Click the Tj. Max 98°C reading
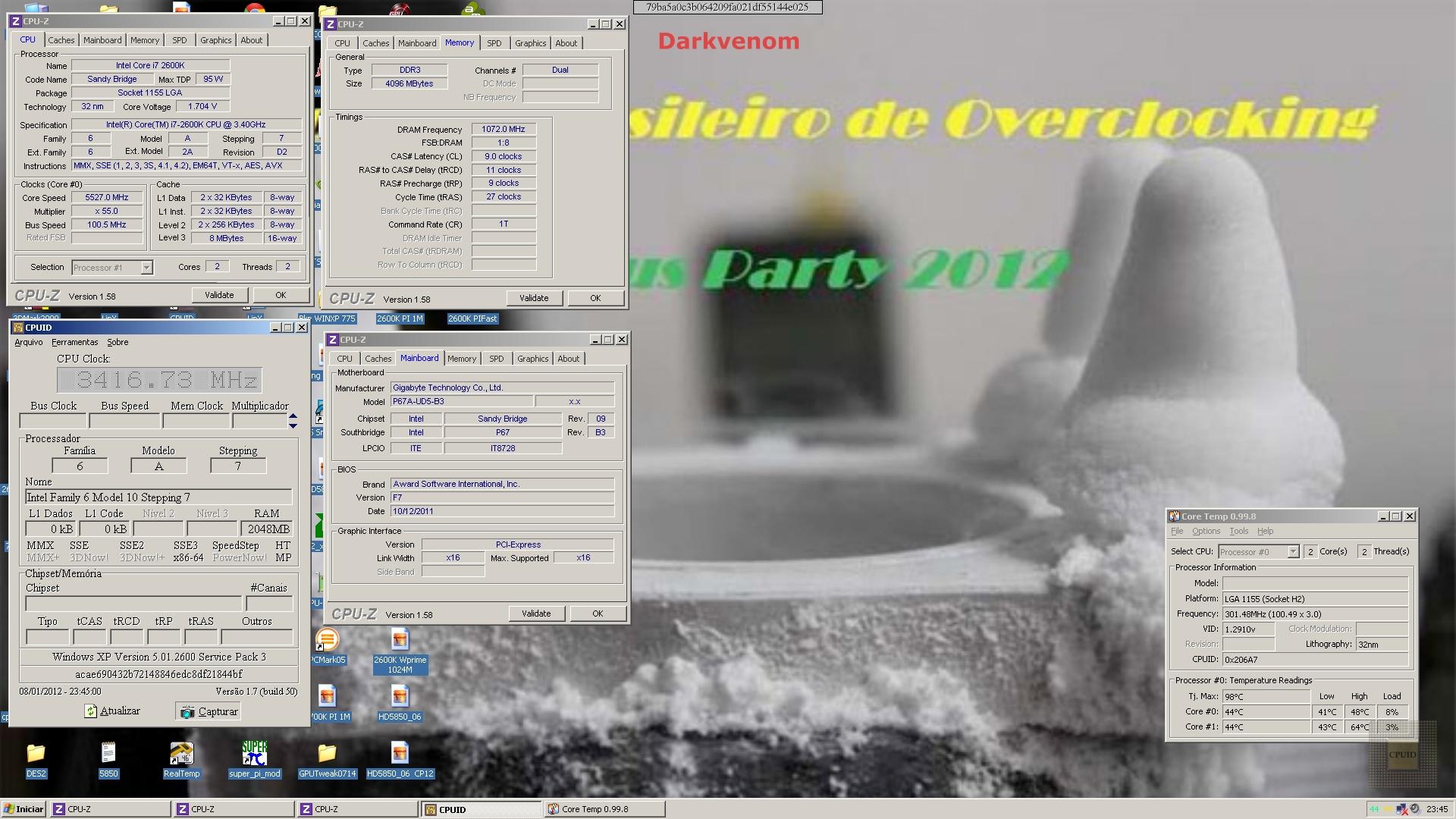This screenshot has height=819, width=1456. pyautogui.click(x=1266, y=696)
